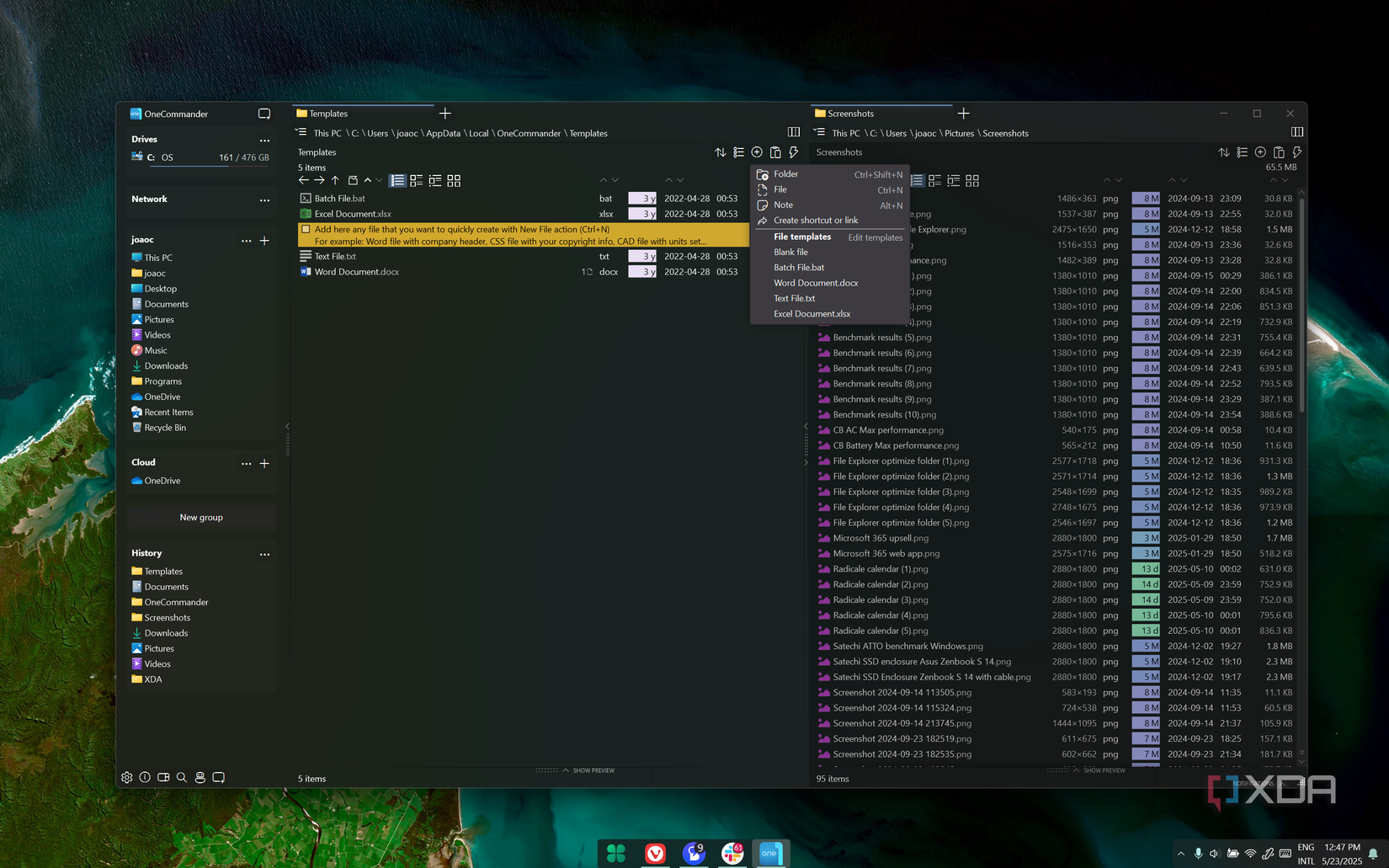Click the search magnifier in bottom toolbar
Screen dimensions: 1389x868
point(182,777)
